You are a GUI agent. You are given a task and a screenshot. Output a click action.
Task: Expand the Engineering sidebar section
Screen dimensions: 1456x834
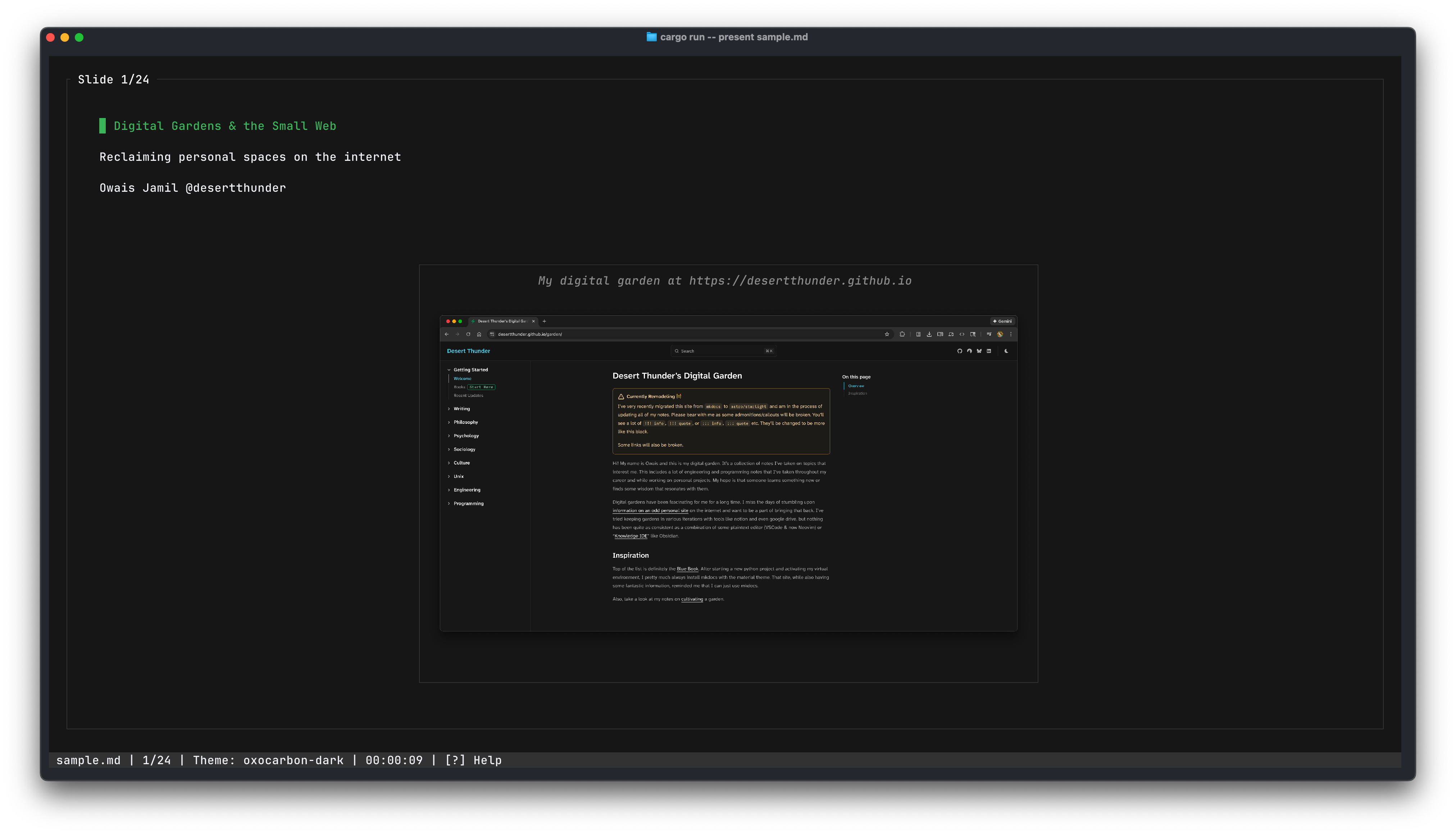point(467,490)
